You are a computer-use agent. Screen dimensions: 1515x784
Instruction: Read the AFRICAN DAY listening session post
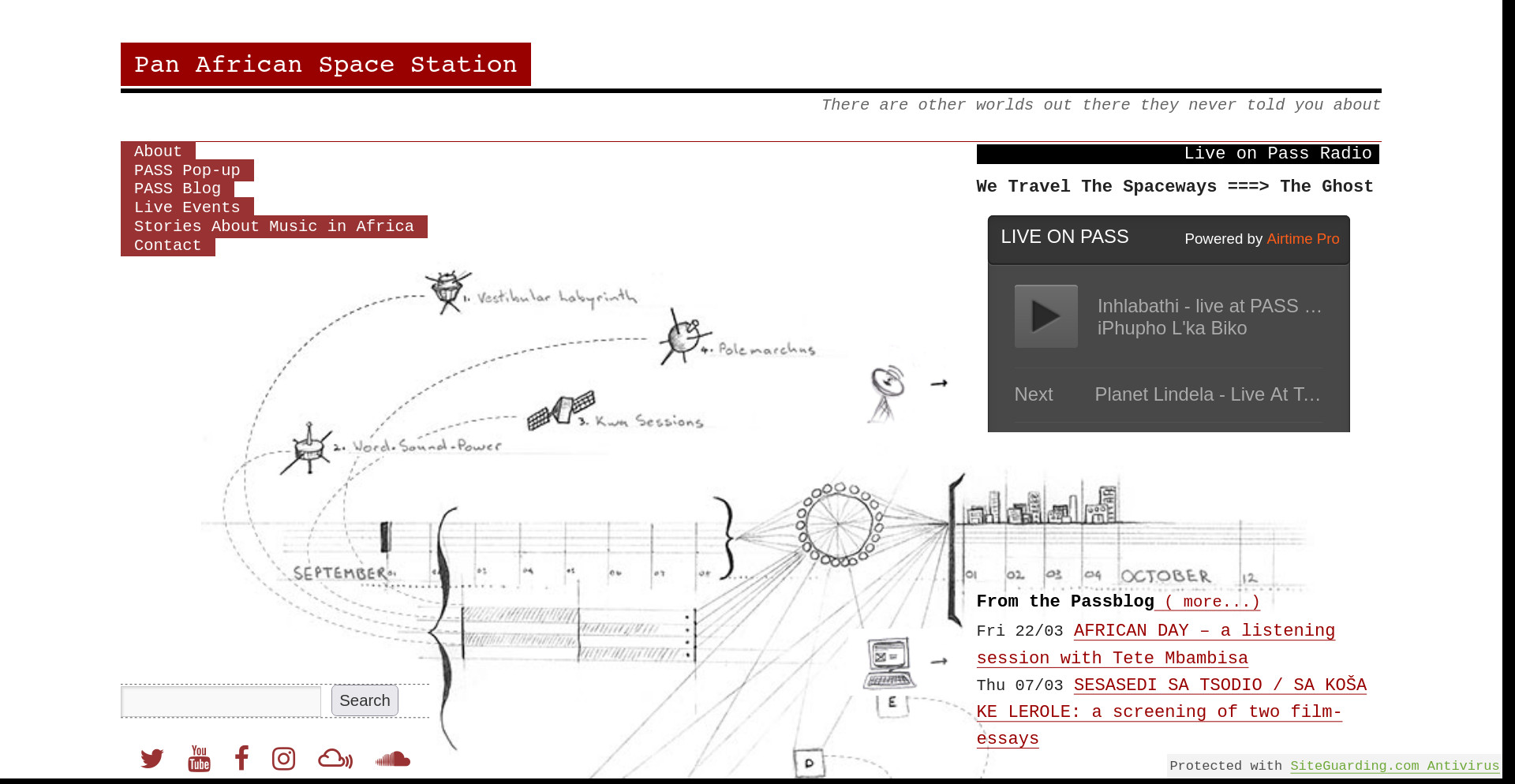(1203, 632)
